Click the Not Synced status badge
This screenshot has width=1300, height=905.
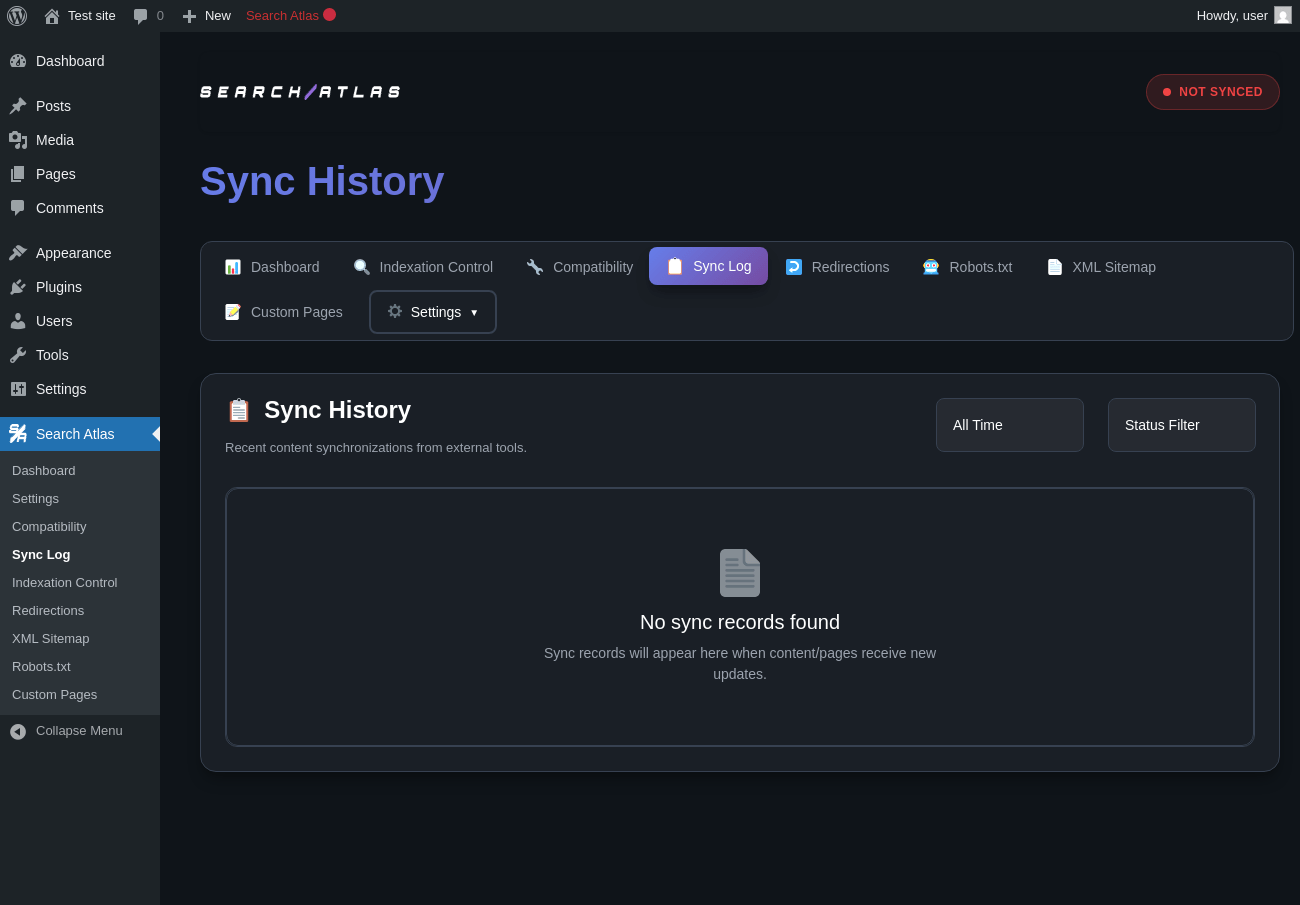(x=1212, y=92)
